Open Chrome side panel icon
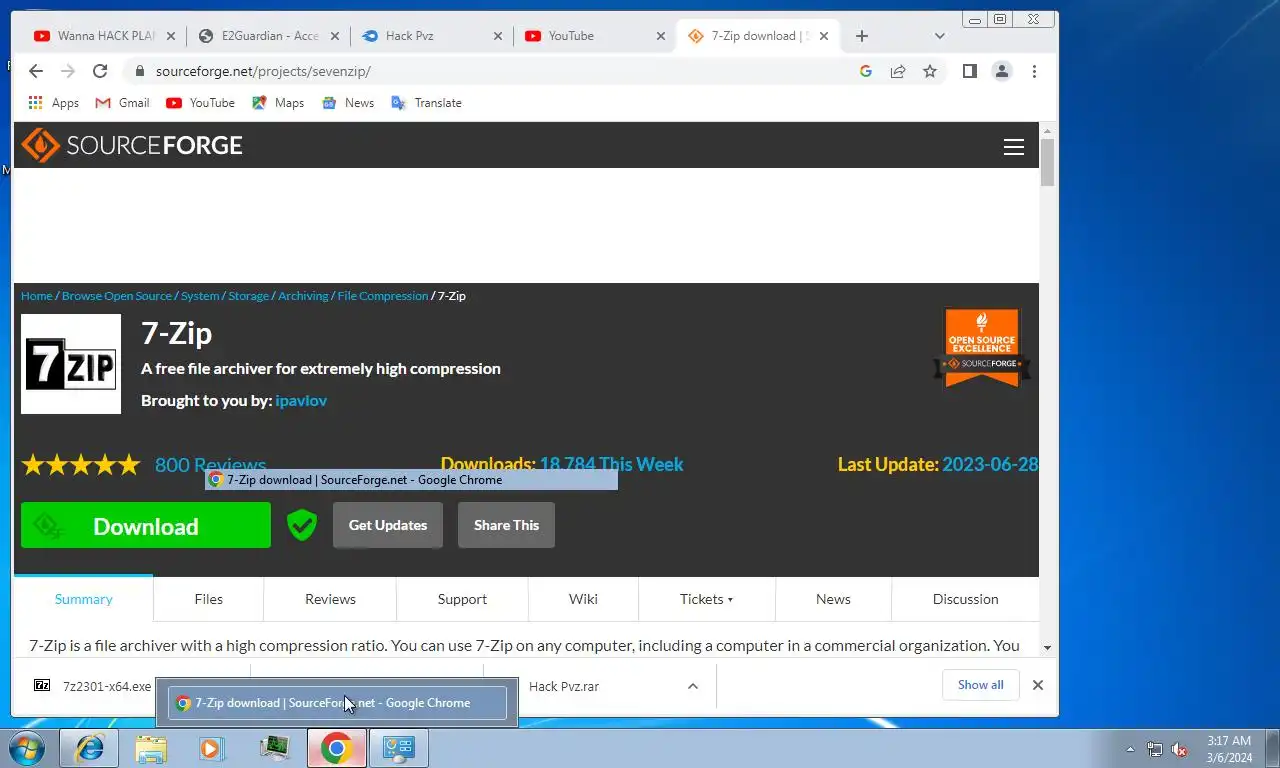 pos(969,71)
